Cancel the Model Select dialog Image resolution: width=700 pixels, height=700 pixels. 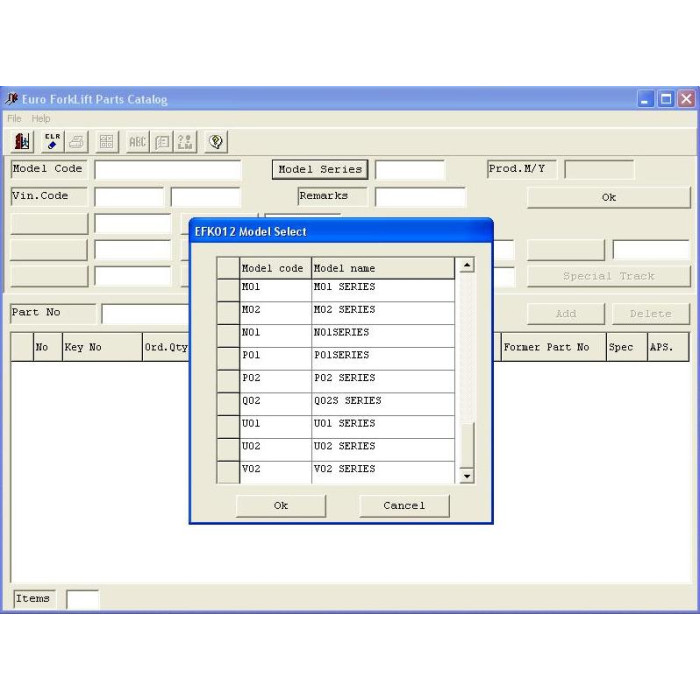point(404,506)
